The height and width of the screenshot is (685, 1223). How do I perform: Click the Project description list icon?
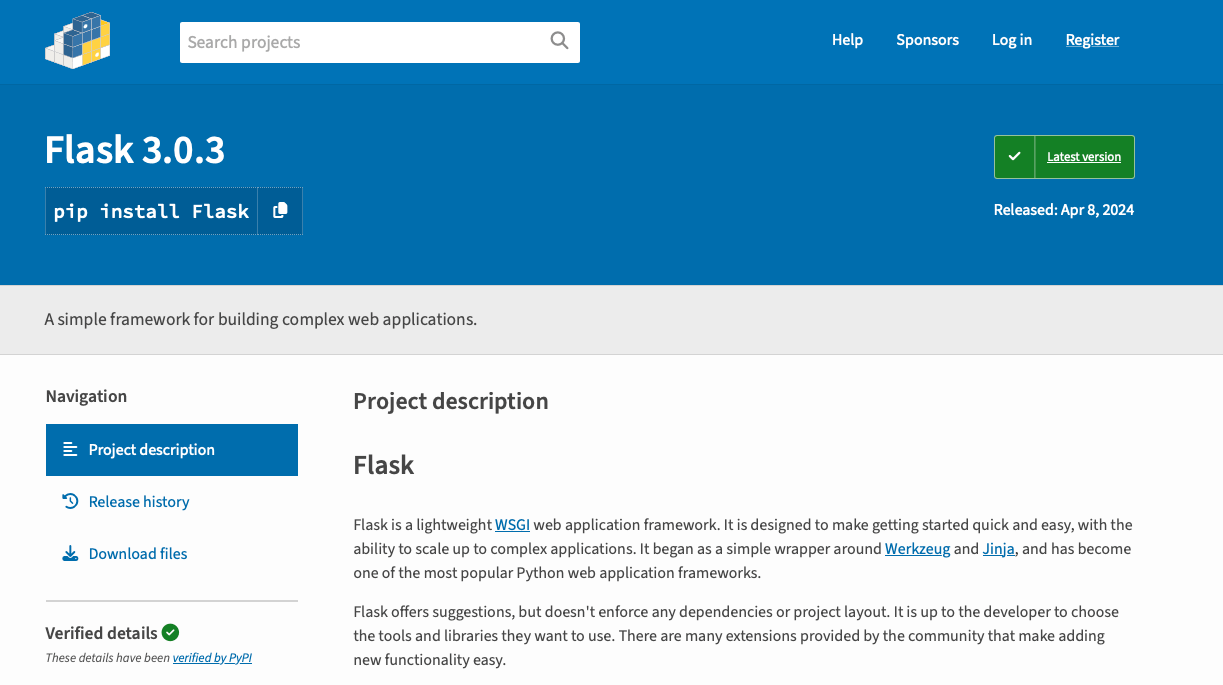(70, 450)
